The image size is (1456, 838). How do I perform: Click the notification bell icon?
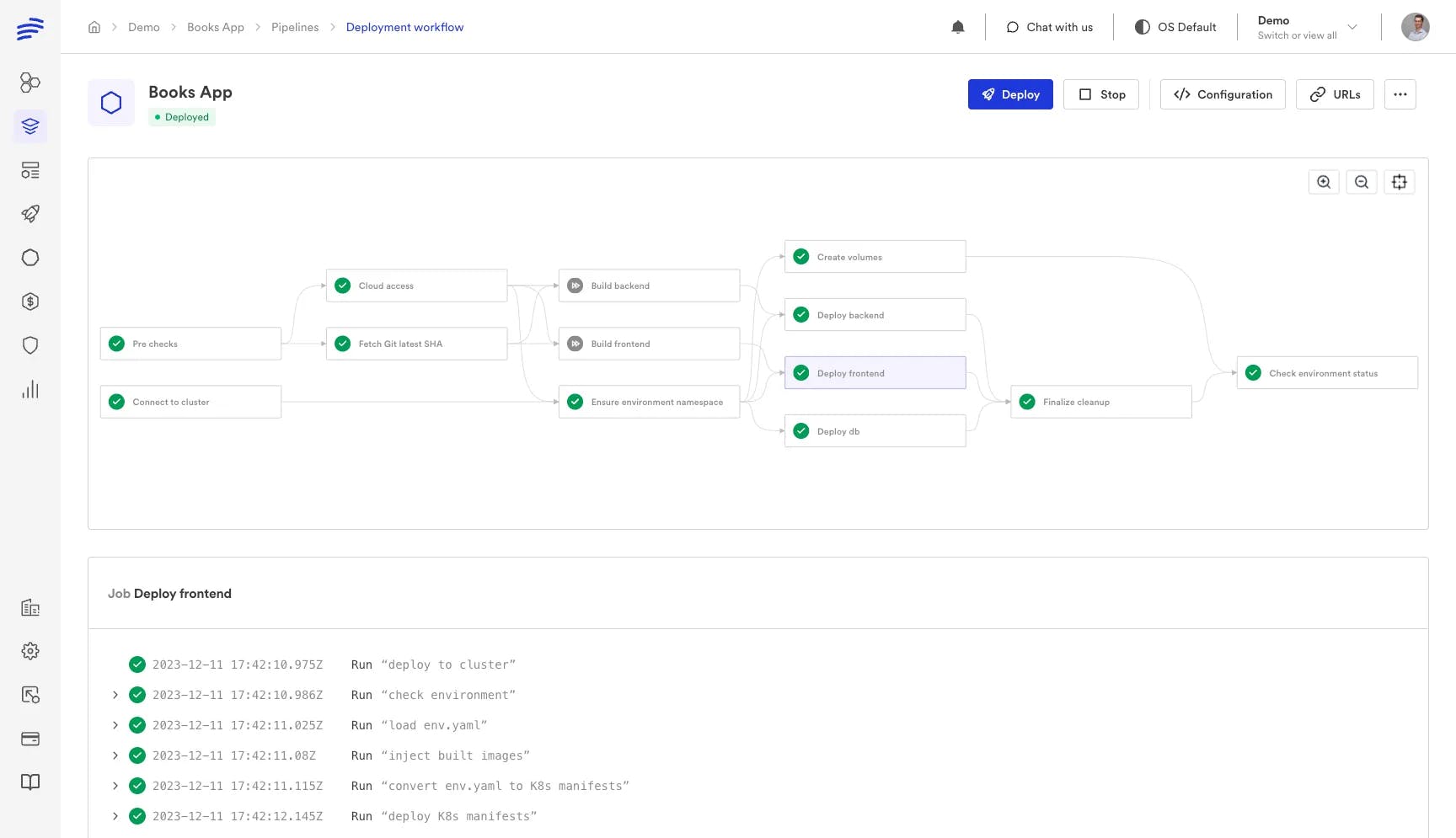click(957, 27)
